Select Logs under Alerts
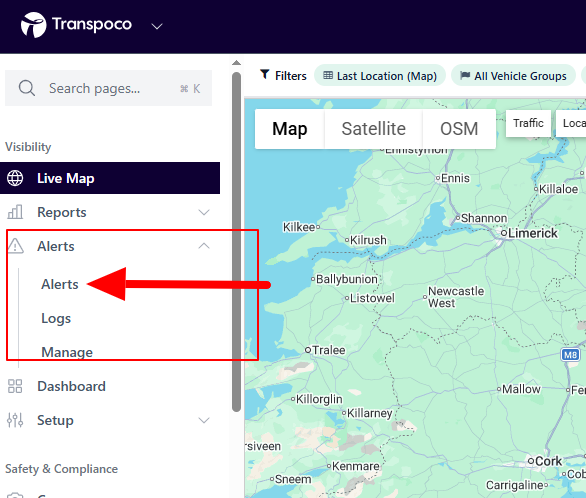The height and width of the screenshot is (498, 586). coord(56,318)
